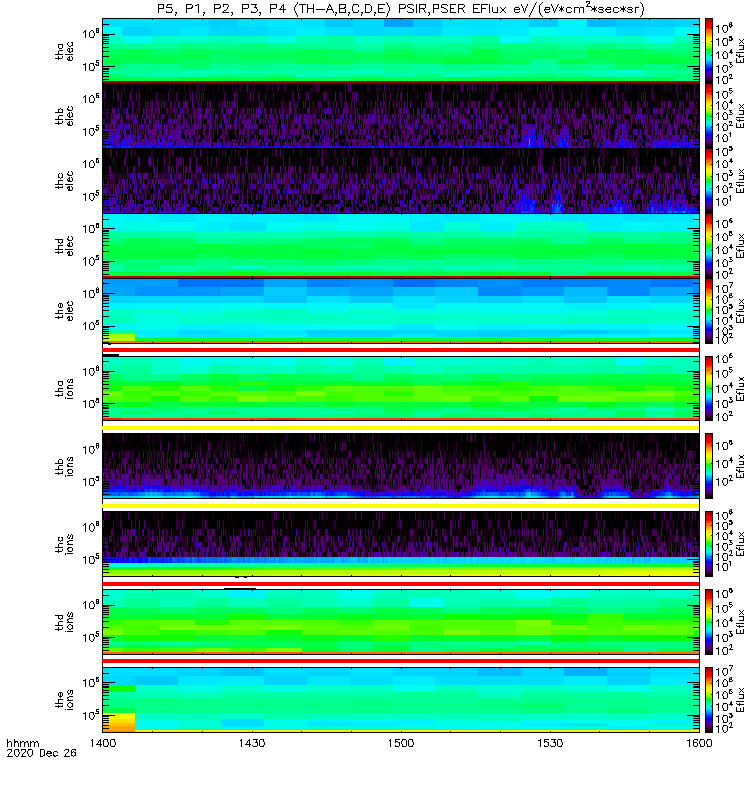Click the thd elec color bar

(709, 245)
